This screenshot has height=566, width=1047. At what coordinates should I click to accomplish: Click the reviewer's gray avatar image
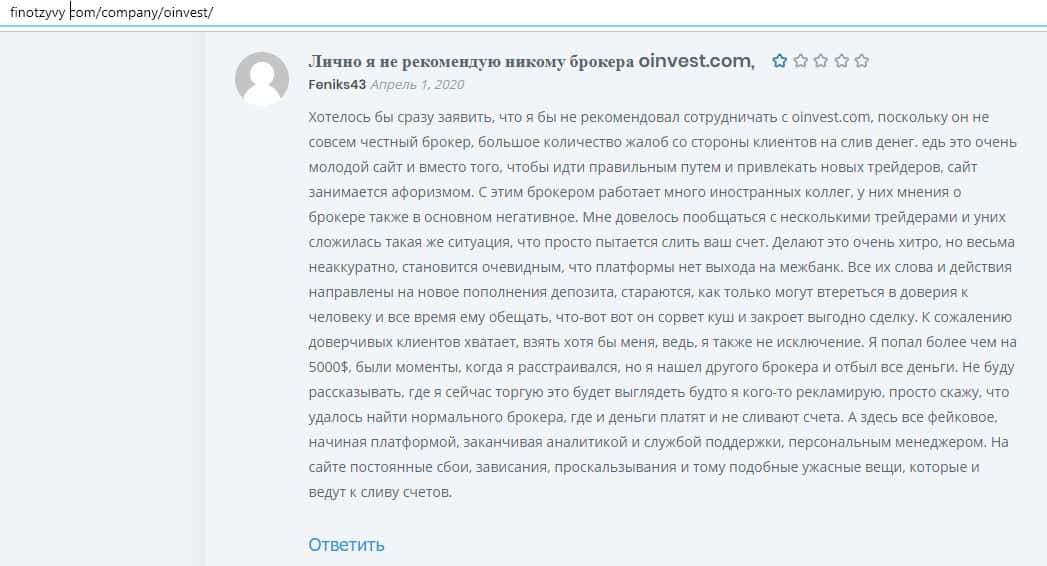tap(262, 79)
